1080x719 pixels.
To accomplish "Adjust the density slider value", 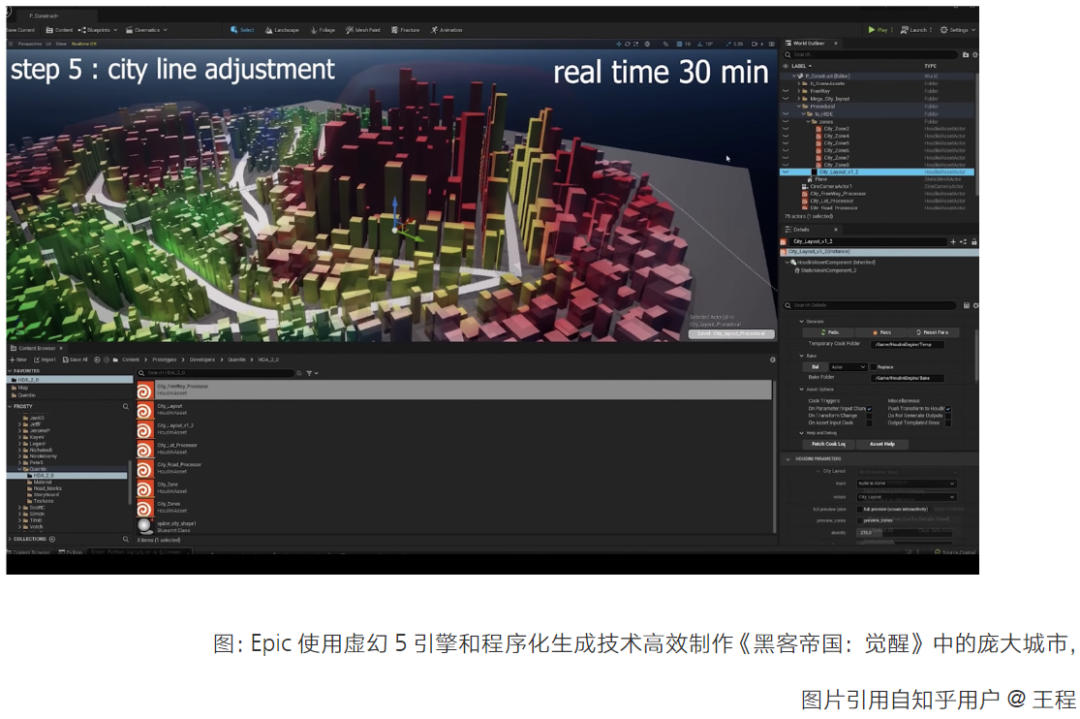I will 906,532.
